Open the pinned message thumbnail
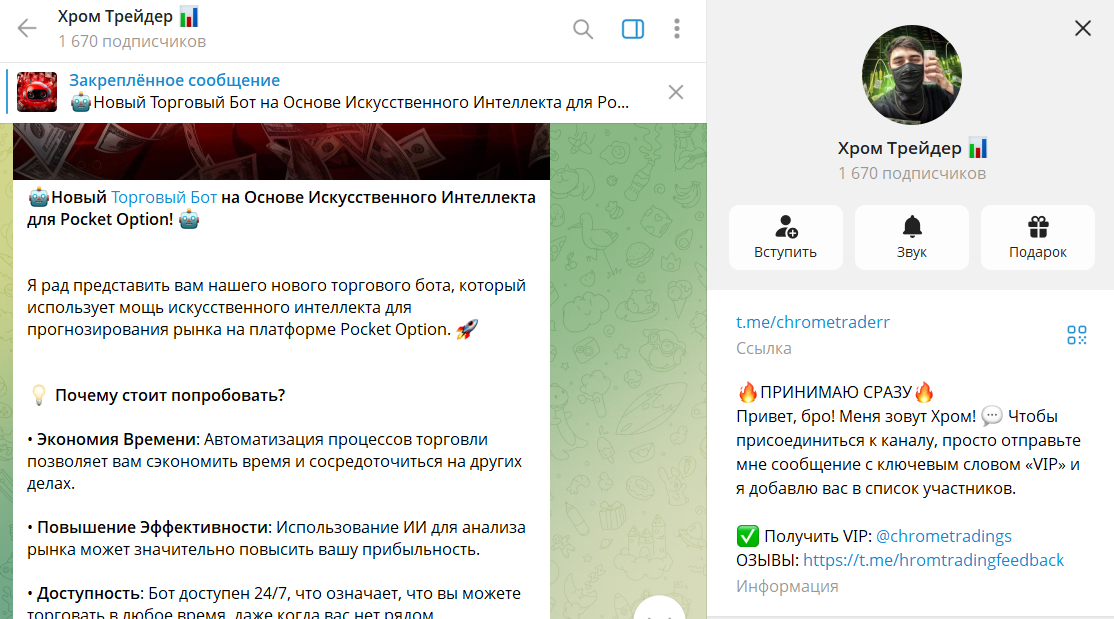This screenshot has width=1114, height=619. pos(37,92)
